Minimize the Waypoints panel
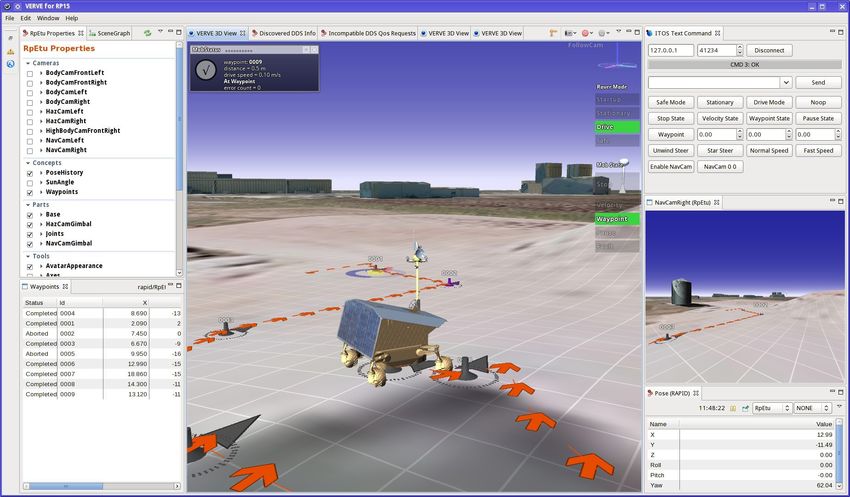The image size is (850, 497). pos(170,285)
